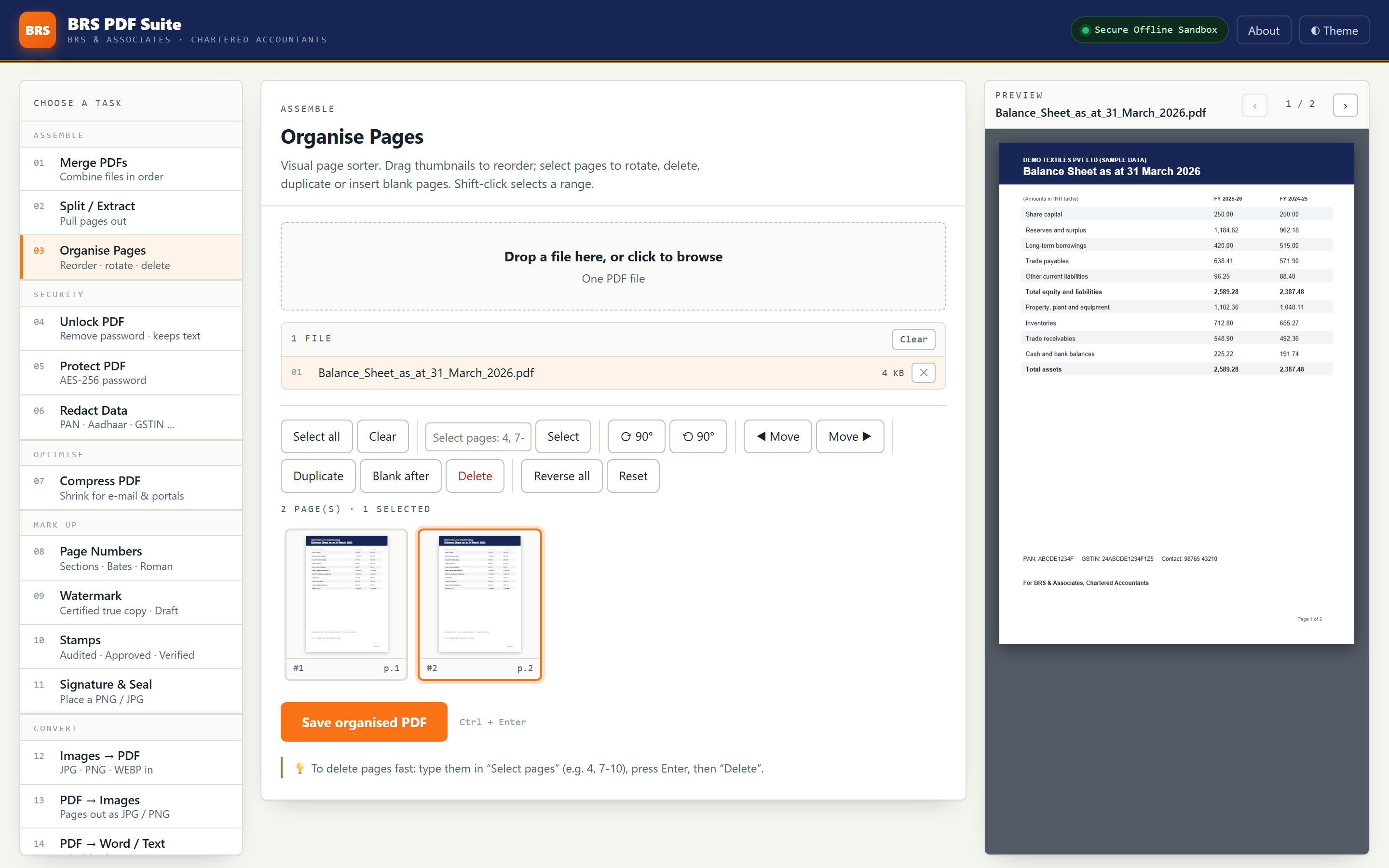This screenshot has width=1389, height=868.
Task: Clear the file list
Action: pyautogui.click(x=913, y=339)
